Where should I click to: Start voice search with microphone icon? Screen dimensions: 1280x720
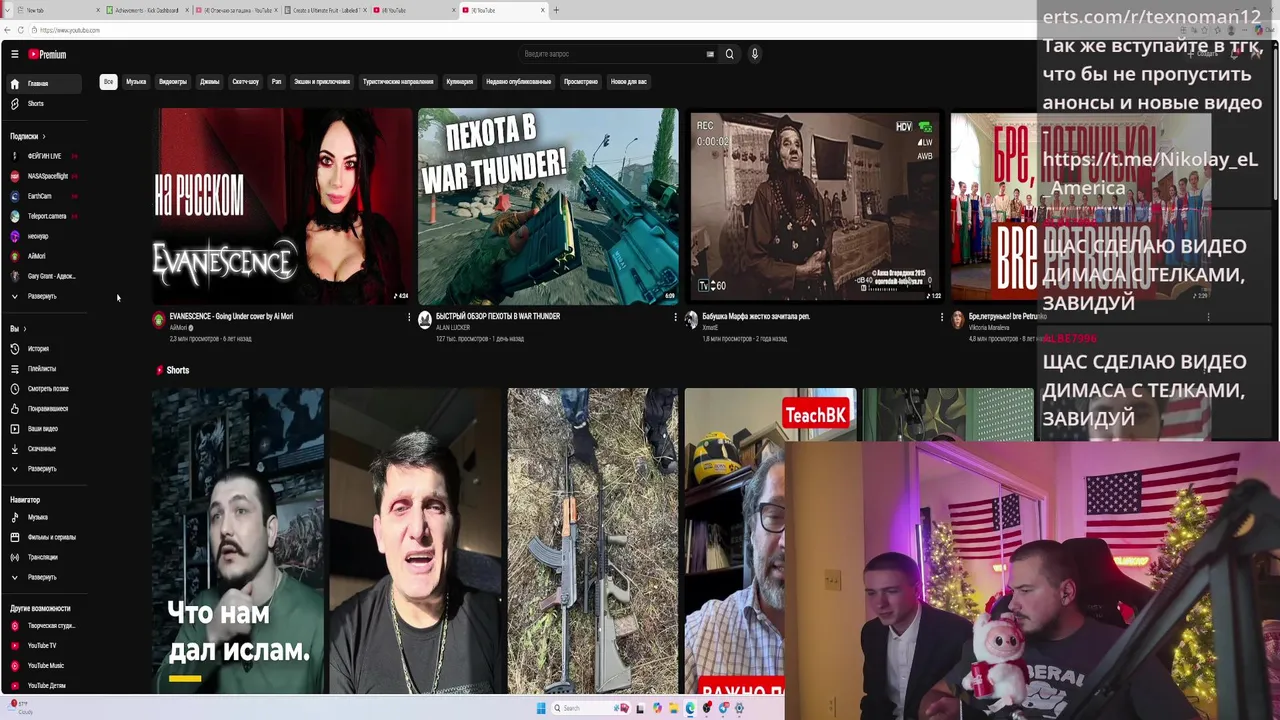coord(755,54)
